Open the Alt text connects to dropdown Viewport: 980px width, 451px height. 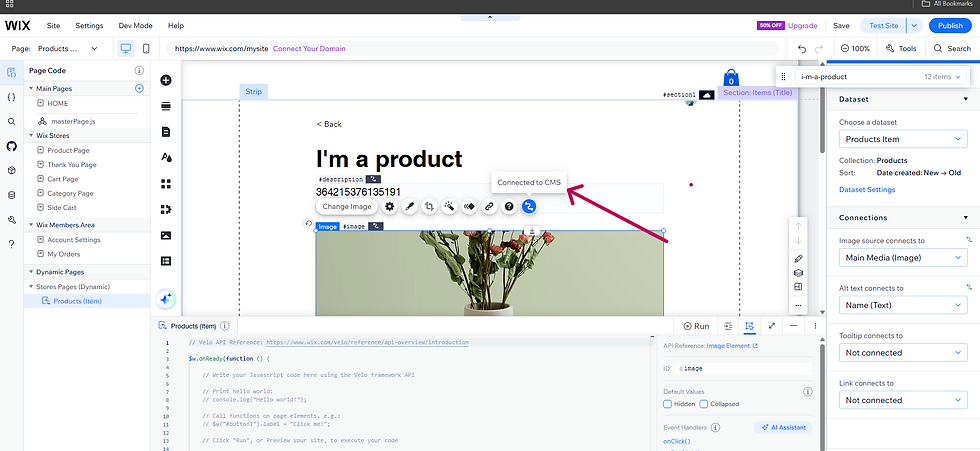tap(903, 305)
